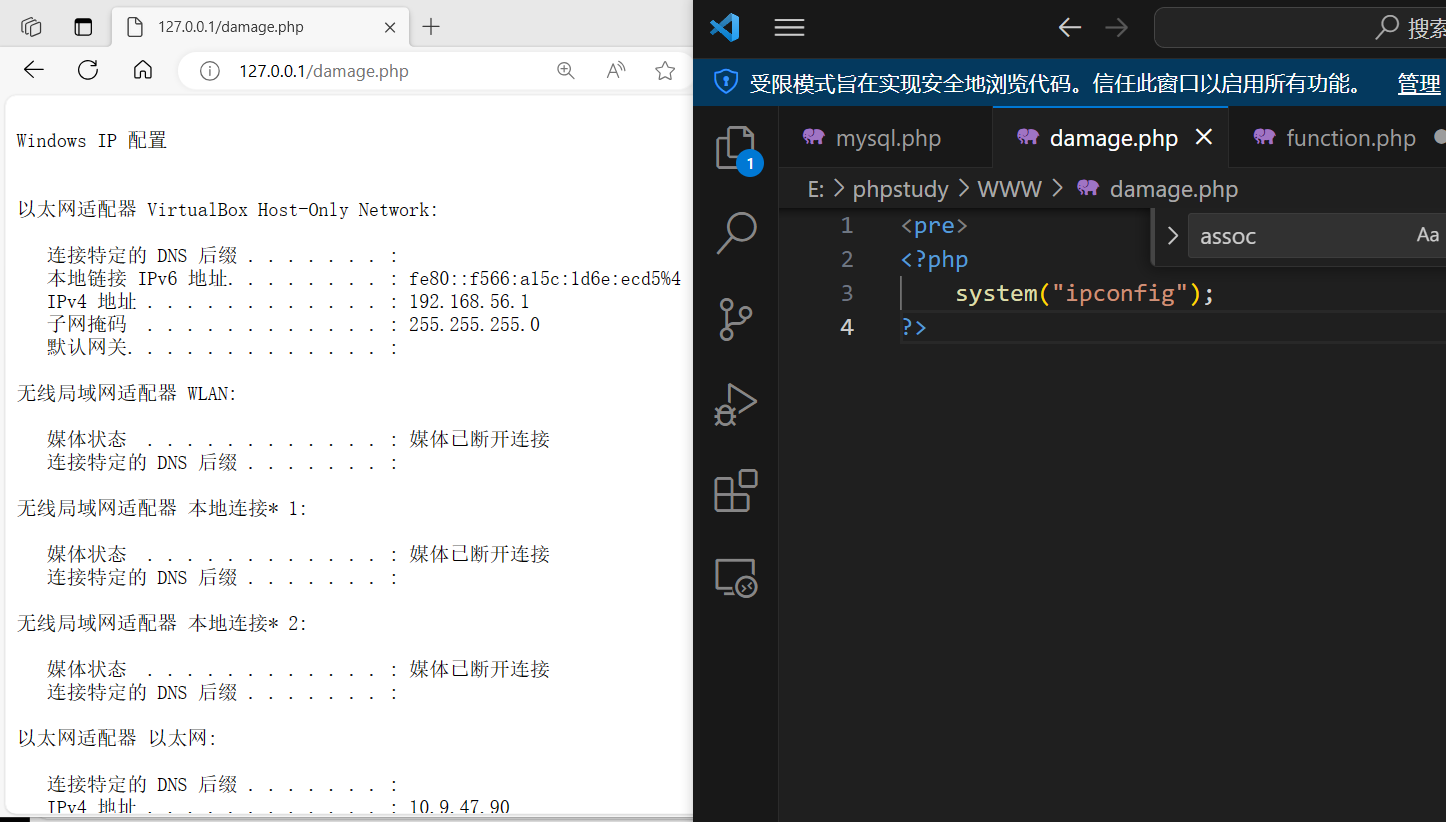Open a new browser tab with plus
The image size is (1446, 822).
(x=431, y=27)
